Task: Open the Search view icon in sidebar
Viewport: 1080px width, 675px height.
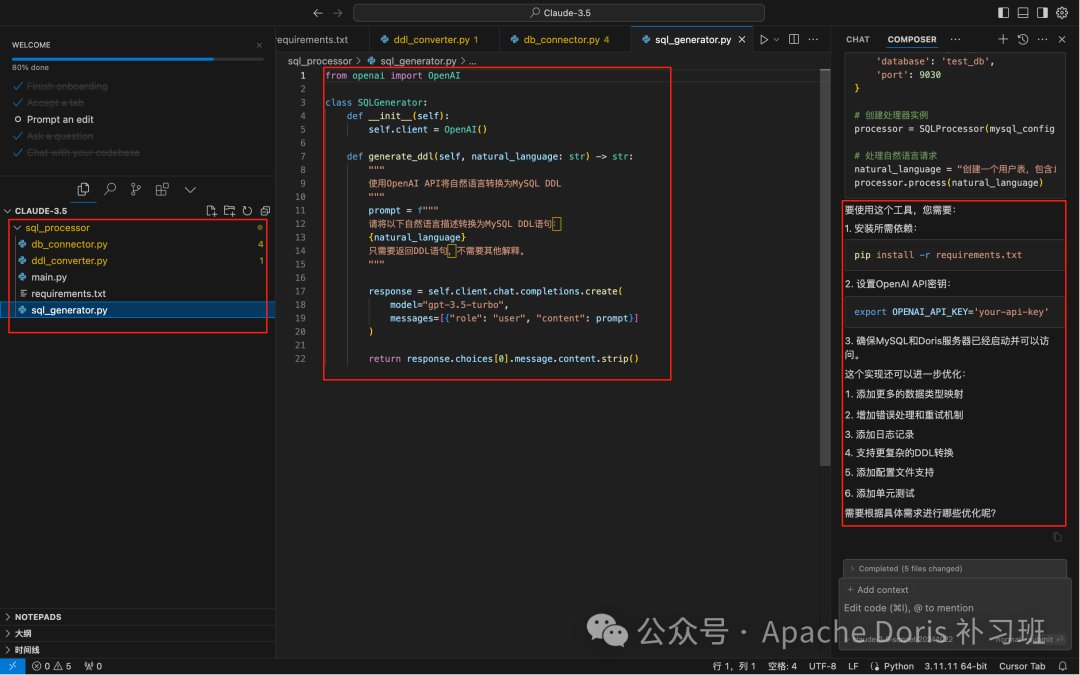Action: 110,189
